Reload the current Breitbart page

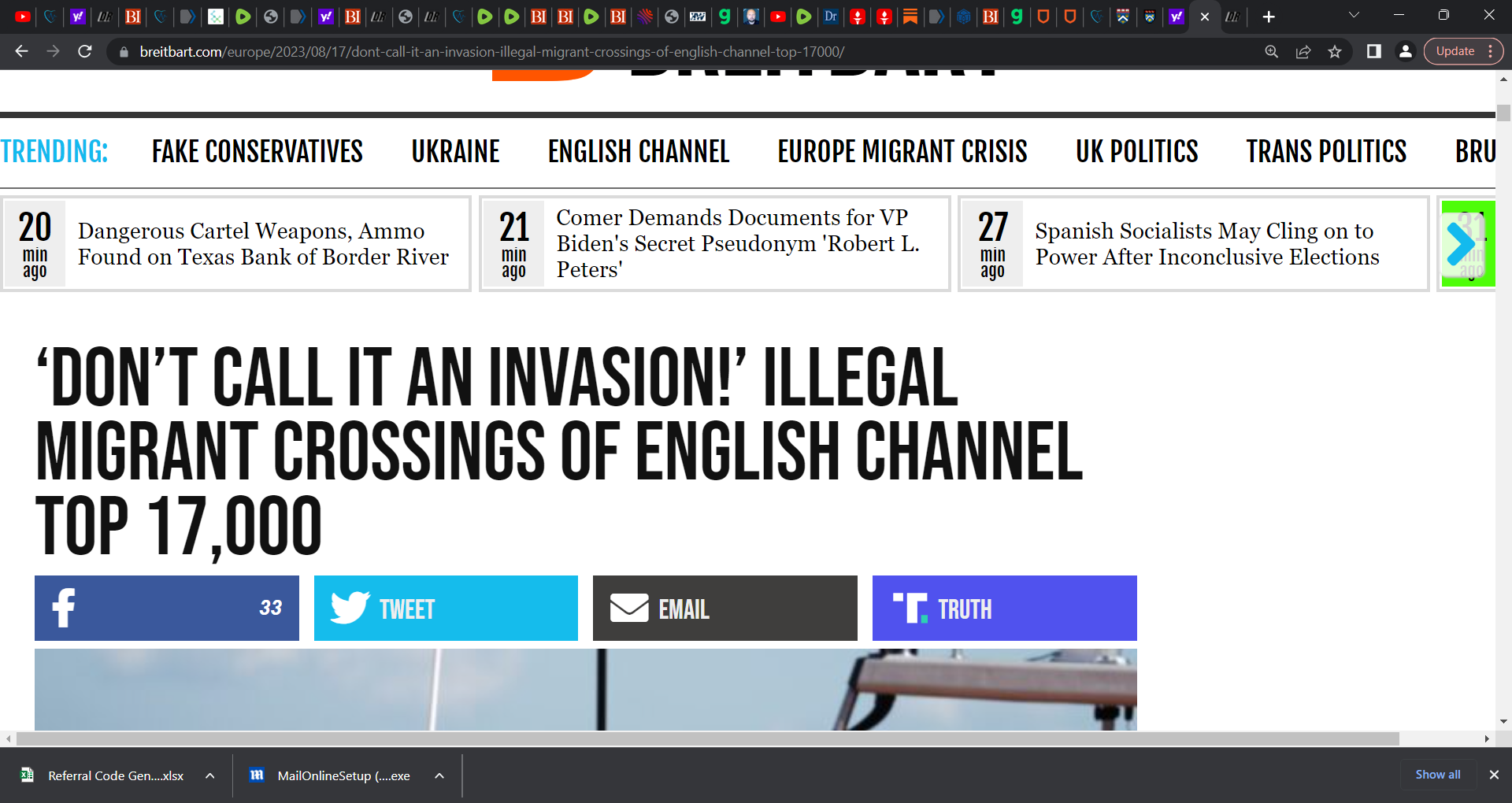click(86, 51)
